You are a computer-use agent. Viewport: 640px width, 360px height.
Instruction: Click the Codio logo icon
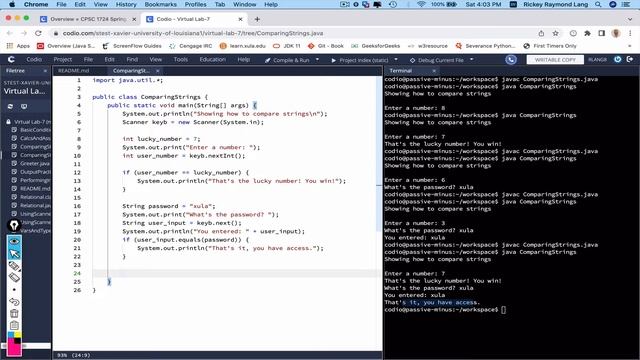pos(11,60)
